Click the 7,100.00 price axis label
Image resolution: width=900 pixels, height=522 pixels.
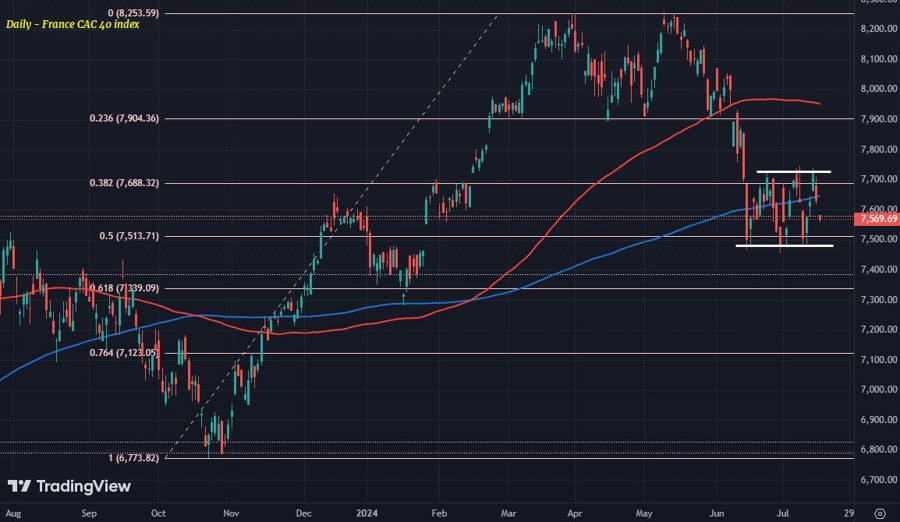879,359
